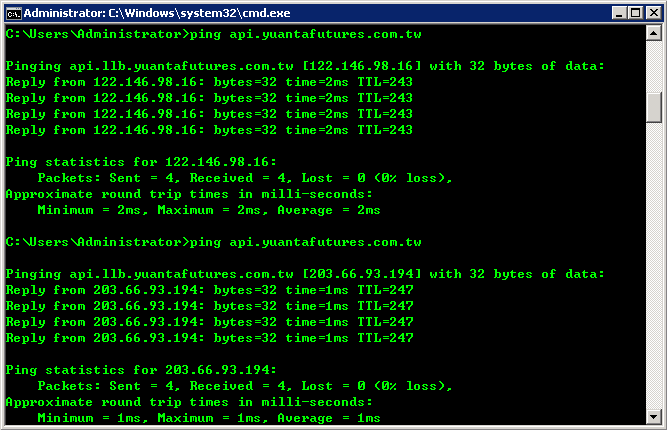Click the topmost ping api.yuantafutures.com.tw command line
The height and width of the screenshot is (430, 667).
(214, 34)
